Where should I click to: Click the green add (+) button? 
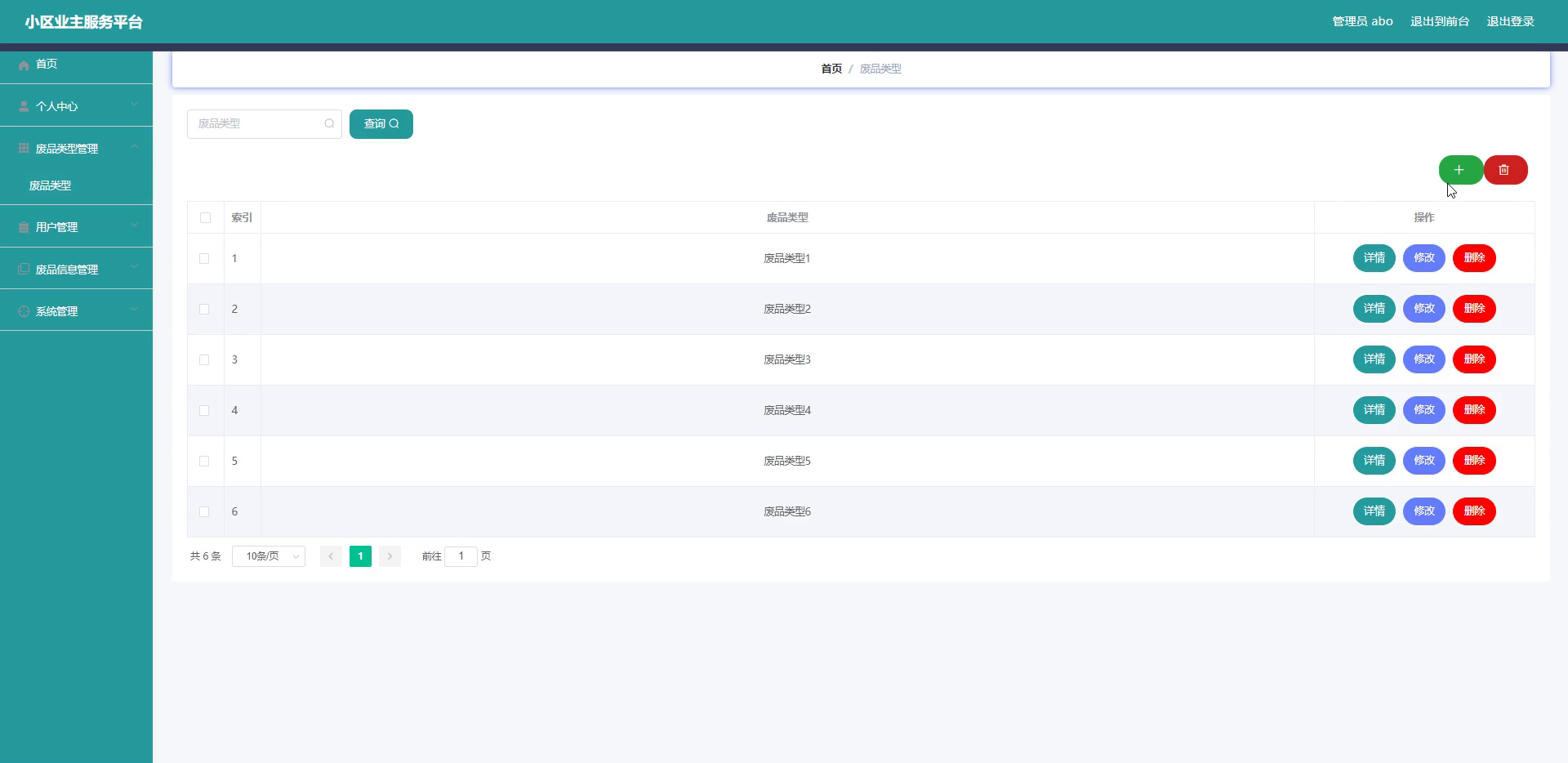point(1460,170)
